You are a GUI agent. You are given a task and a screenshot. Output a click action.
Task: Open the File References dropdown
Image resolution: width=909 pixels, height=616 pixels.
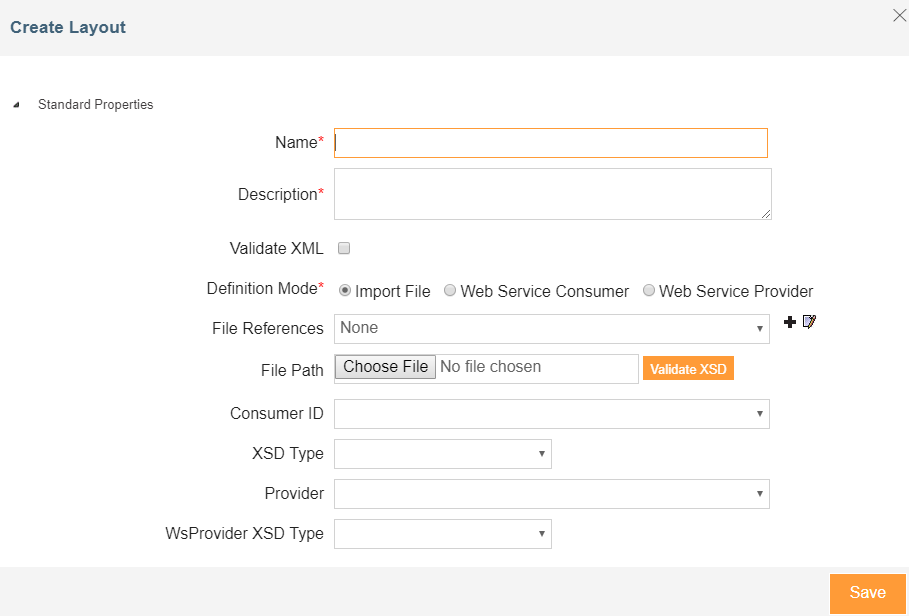551,328
